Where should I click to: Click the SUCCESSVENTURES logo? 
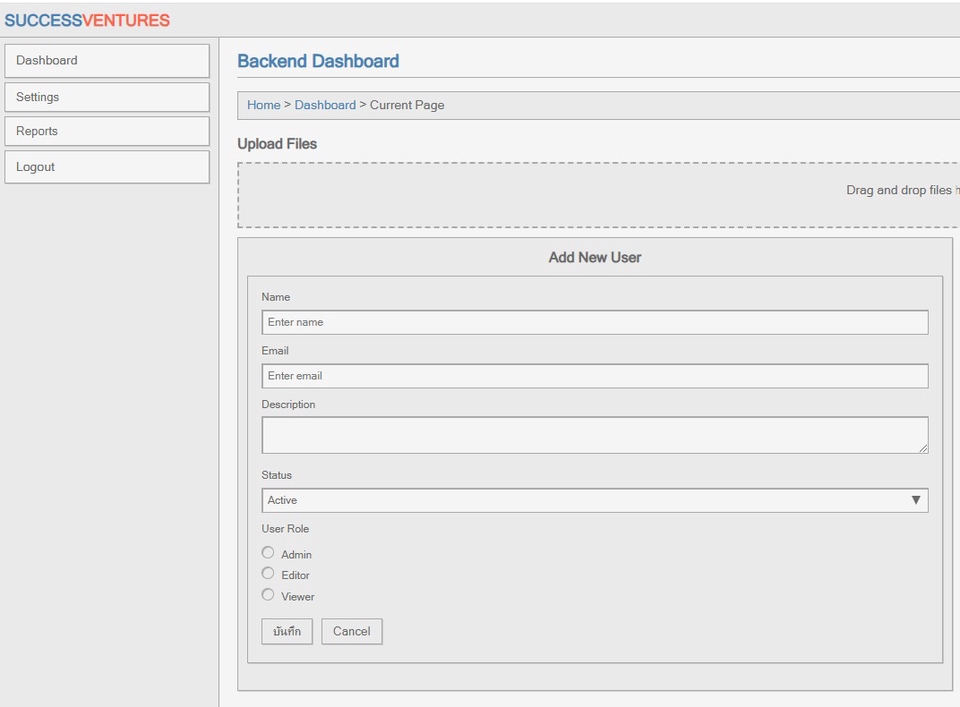pos(89,19)
